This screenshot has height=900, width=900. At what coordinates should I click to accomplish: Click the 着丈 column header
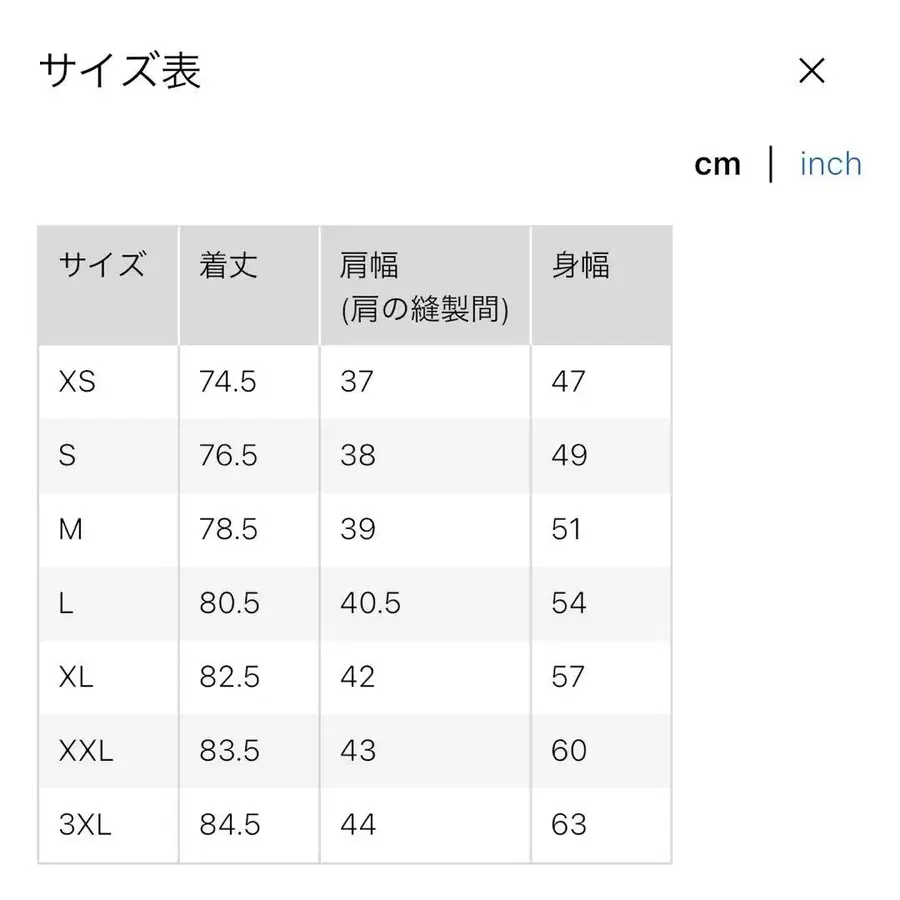click(230, 265)
